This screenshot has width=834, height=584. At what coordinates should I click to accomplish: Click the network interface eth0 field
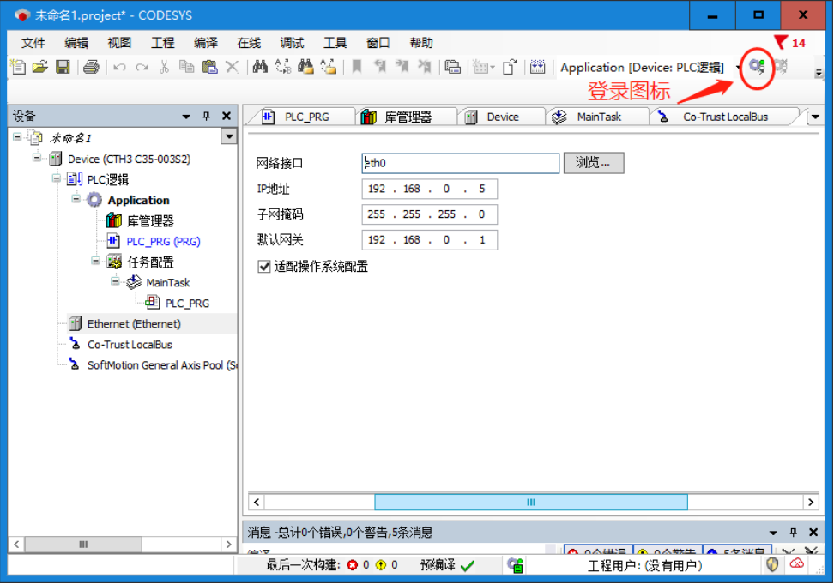(x=460, y=163)
